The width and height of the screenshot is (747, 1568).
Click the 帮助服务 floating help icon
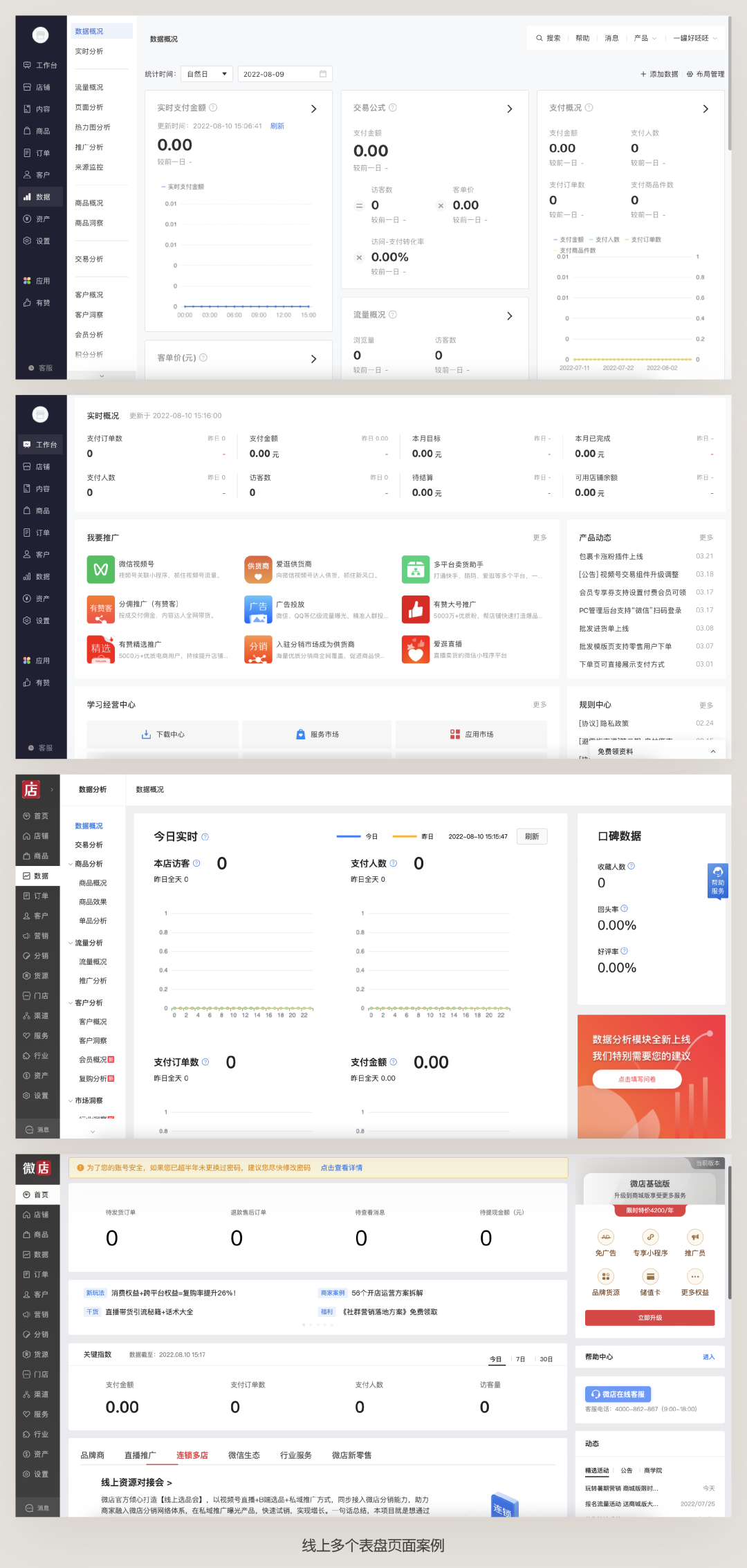717,880
